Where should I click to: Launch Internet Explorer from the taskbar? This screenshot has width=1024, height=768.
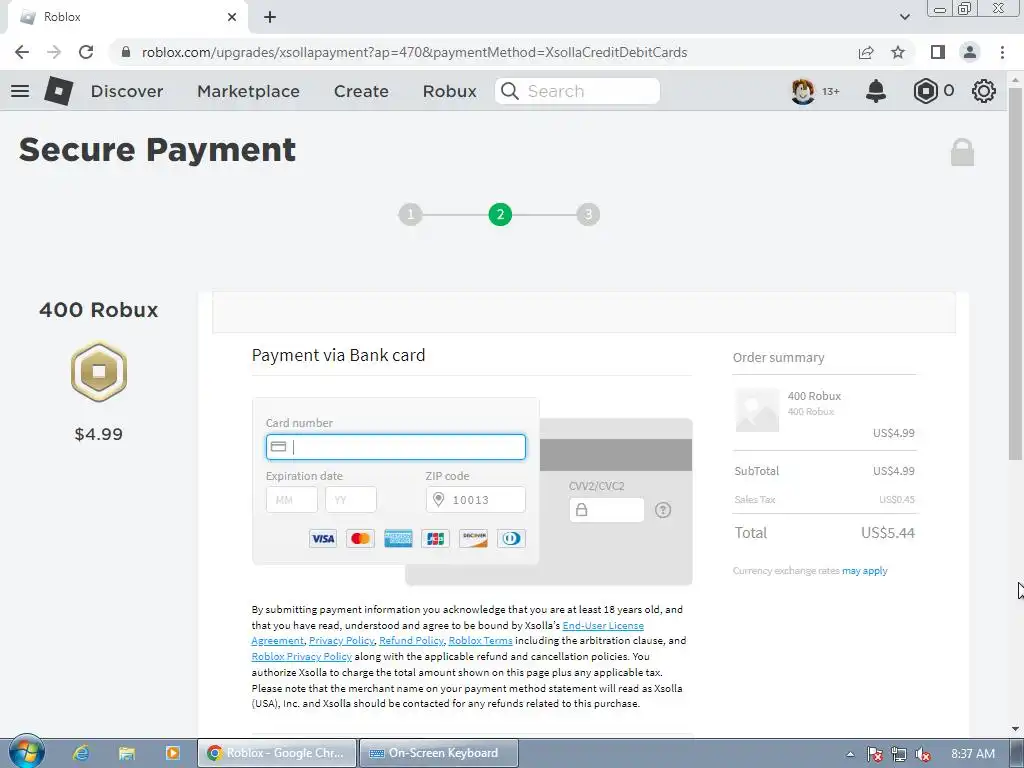pyautogui.click(x=81, y=753)
